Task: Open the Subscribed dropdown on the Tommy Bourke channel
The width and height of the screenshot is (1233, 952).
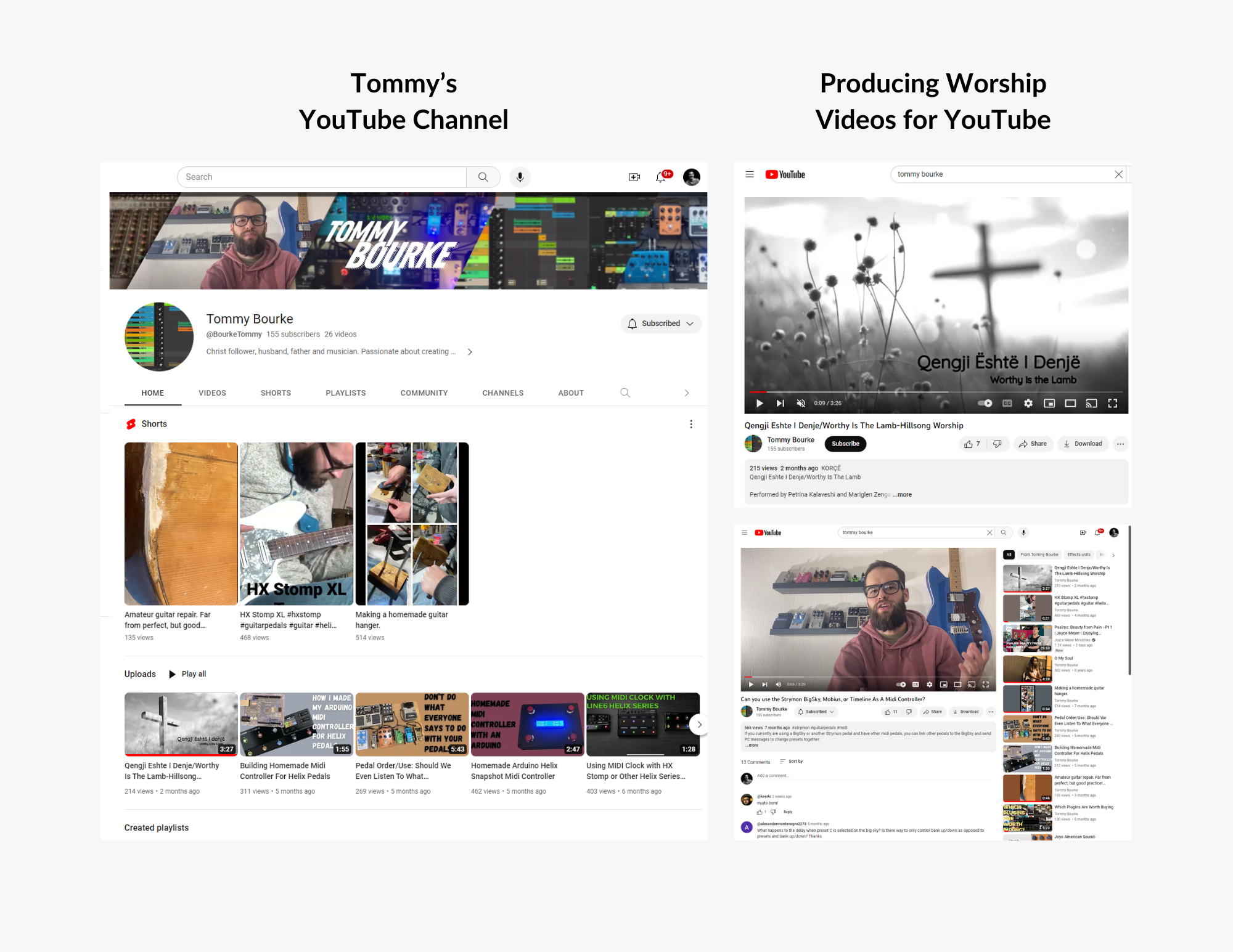Action: [x=661, y=323]
